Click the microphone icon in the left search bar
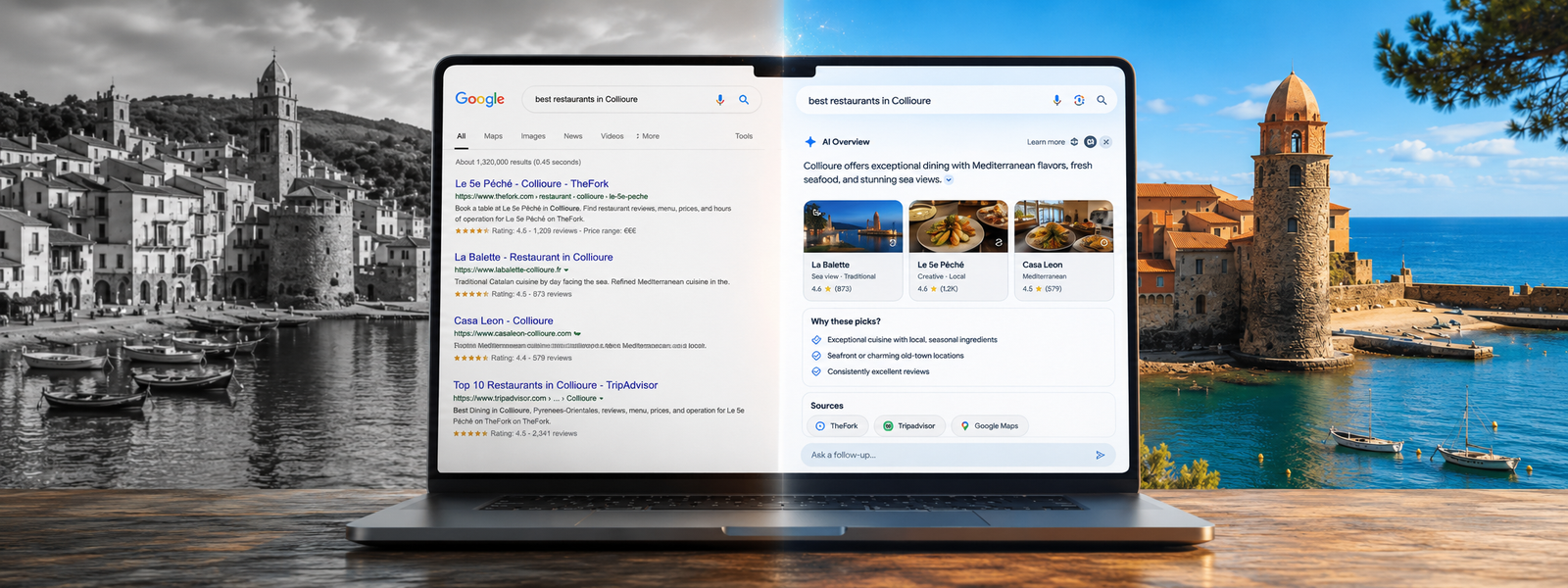 click(720, 100)
